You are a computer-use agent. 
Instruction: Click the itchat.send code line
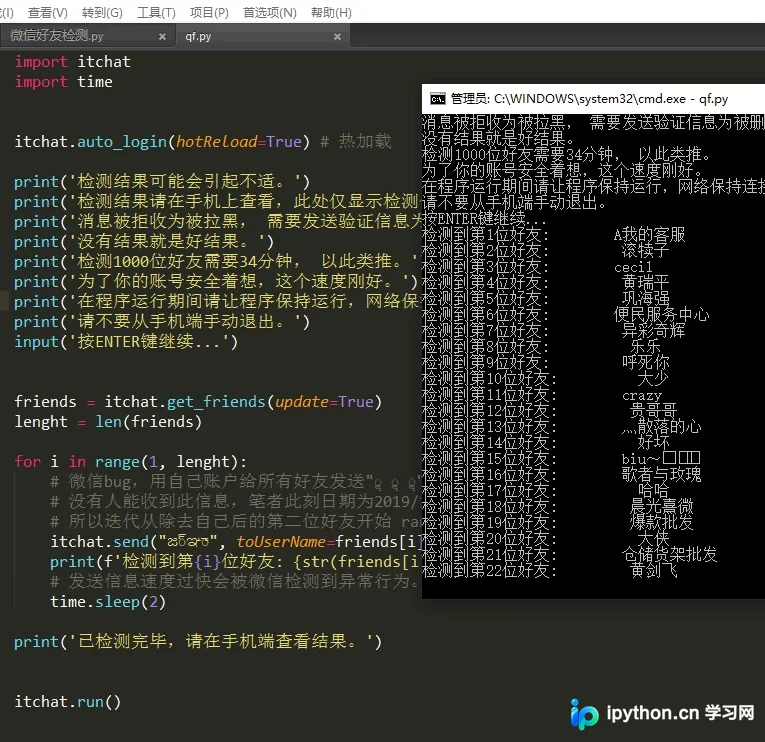pyautogui.click(x=236, y=541)
